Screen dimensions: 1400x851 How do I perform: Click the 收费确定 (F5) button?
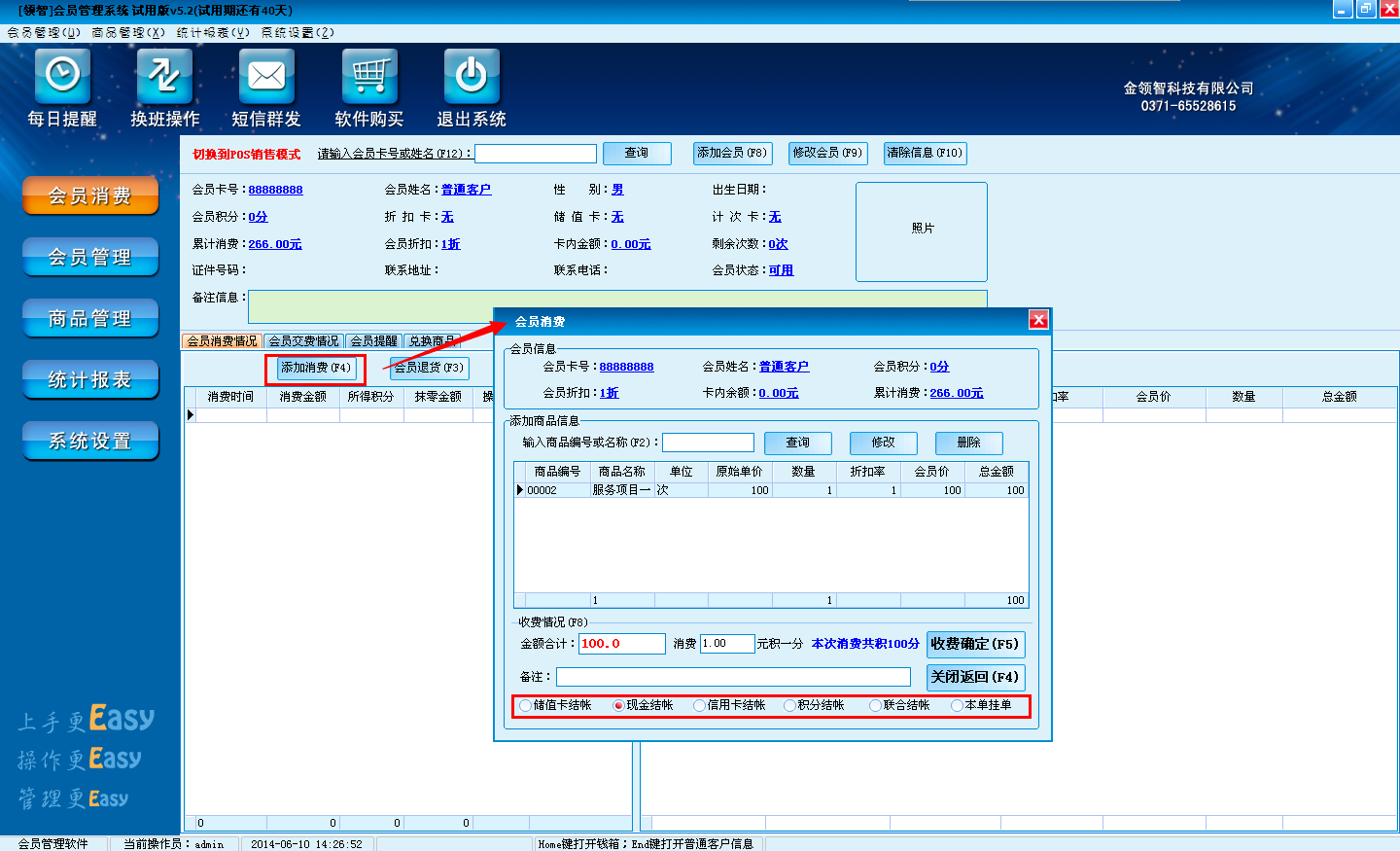coord(975,644)
